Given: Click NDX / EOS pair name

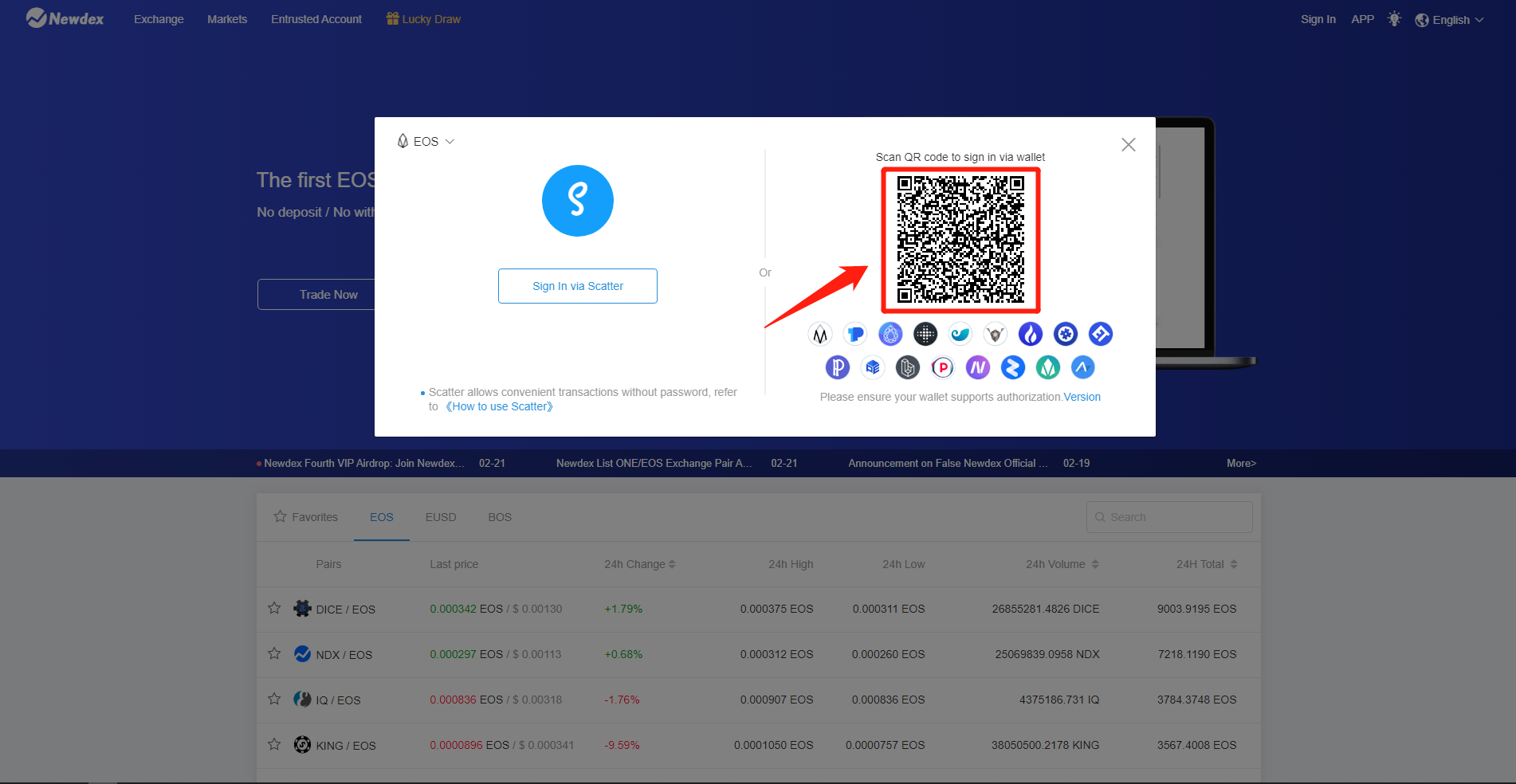Looking at the screenshot, I should tap(344, 655).
